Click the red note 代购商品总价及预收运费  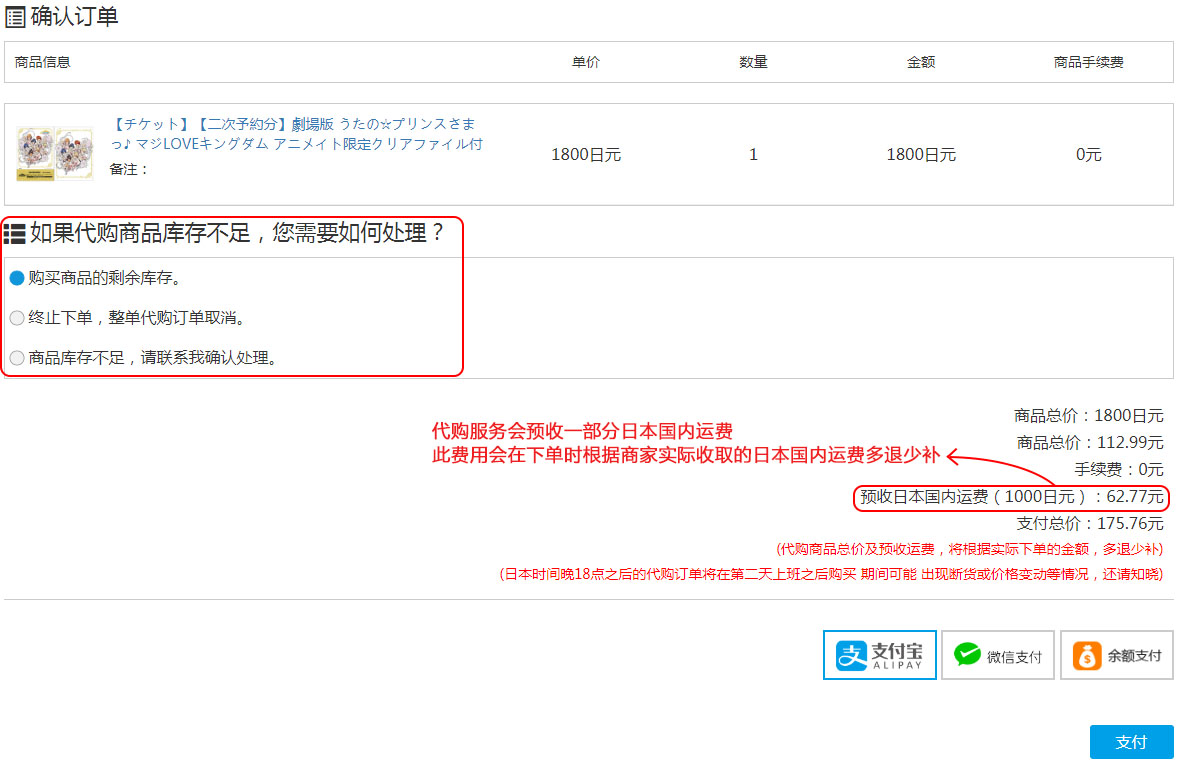pos(969,549)
